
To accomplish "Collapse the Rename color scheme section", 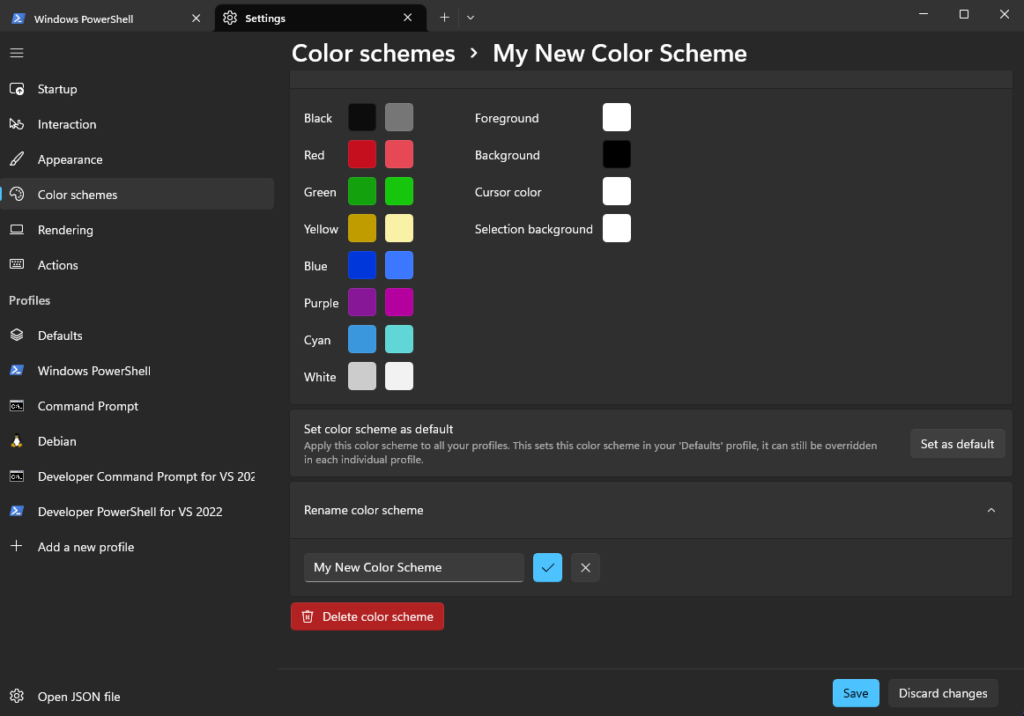I will pyautogui.click(x=991, y=510).
